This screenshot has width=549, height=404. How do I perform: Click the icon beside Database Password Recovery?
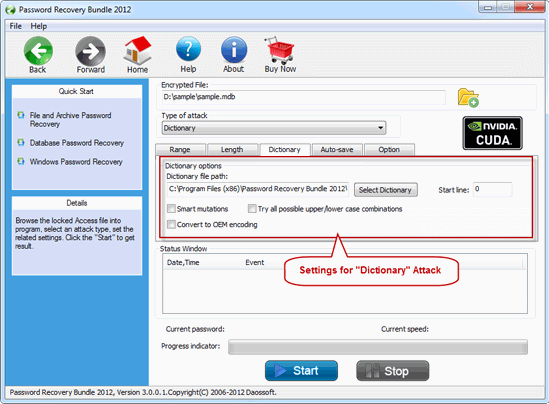21,142
